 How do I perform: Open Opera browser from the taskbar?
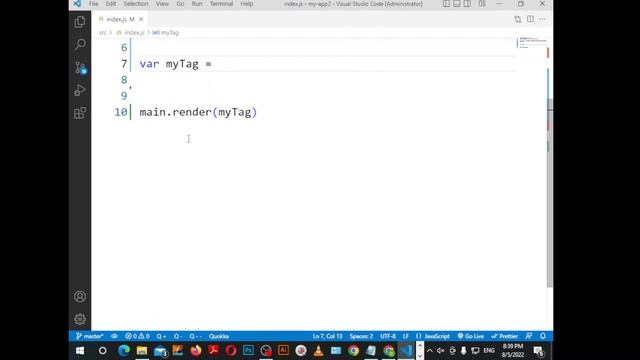(x=231, y=351)
